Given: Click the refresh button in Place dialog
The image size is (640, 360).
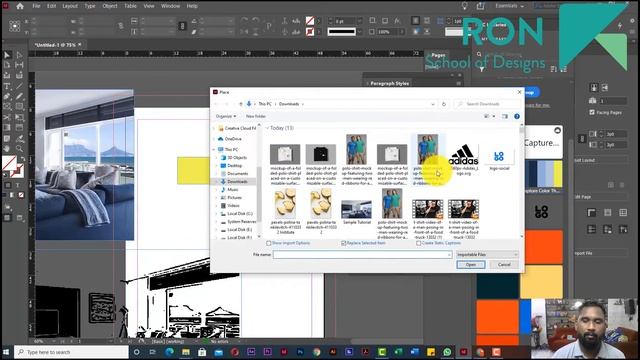Looking at the screenshot, I should pos(444,104).
